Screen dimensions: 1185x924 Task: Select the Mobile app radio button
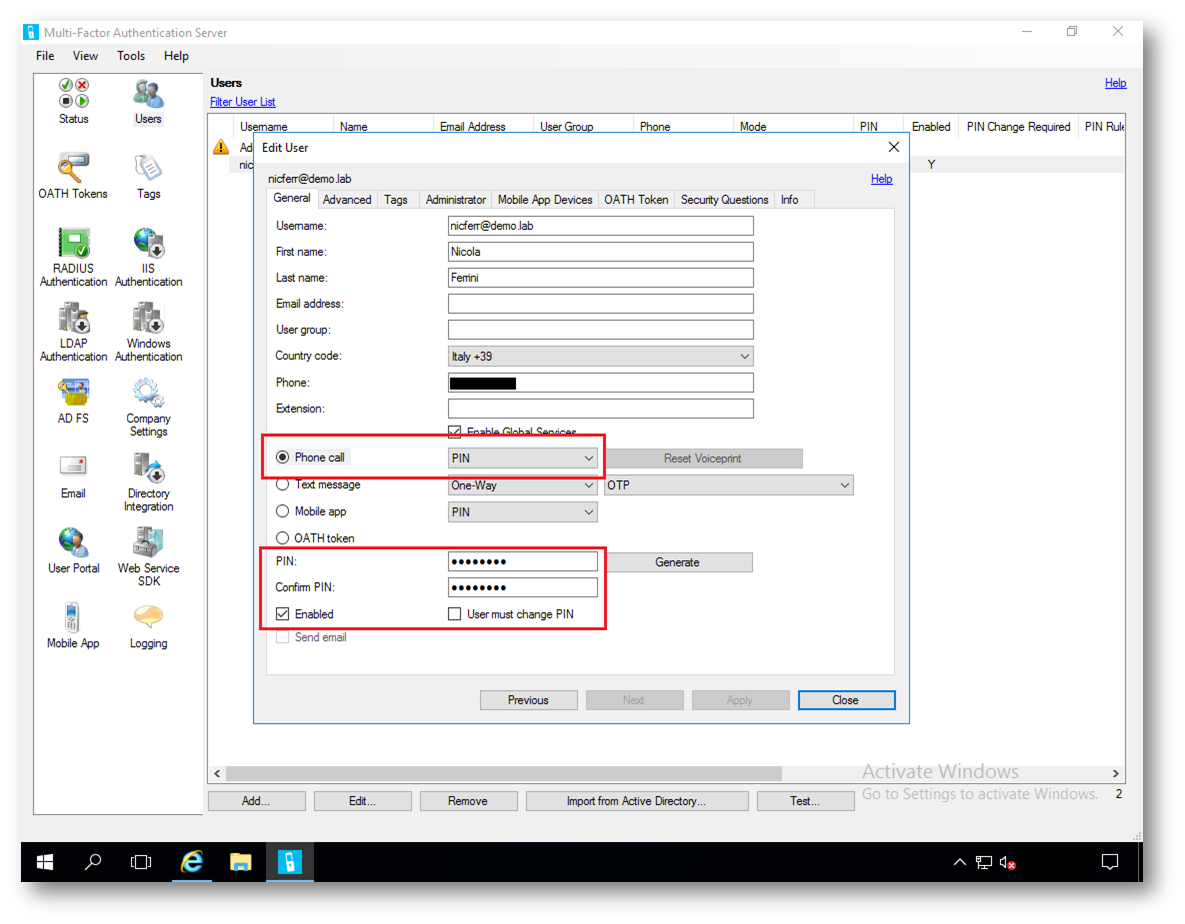pyautogui.click(x=283, y=511)
